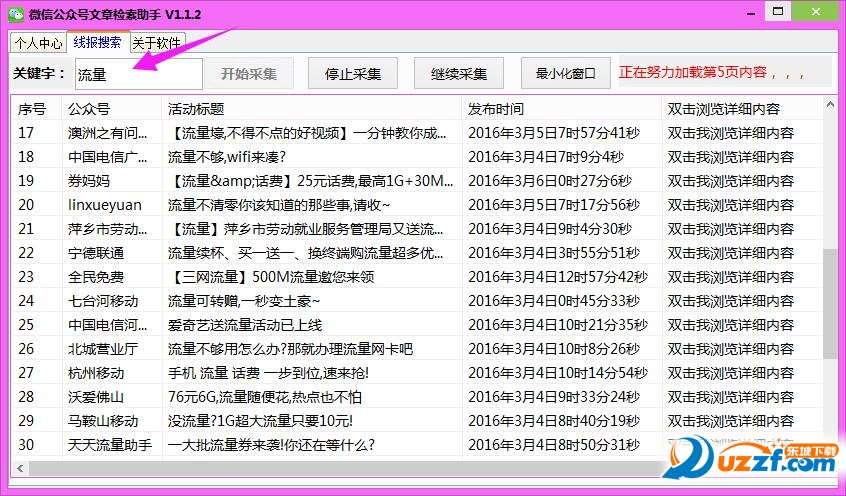Click 双击我浏览详细内容 in row 20

point(731,205)
